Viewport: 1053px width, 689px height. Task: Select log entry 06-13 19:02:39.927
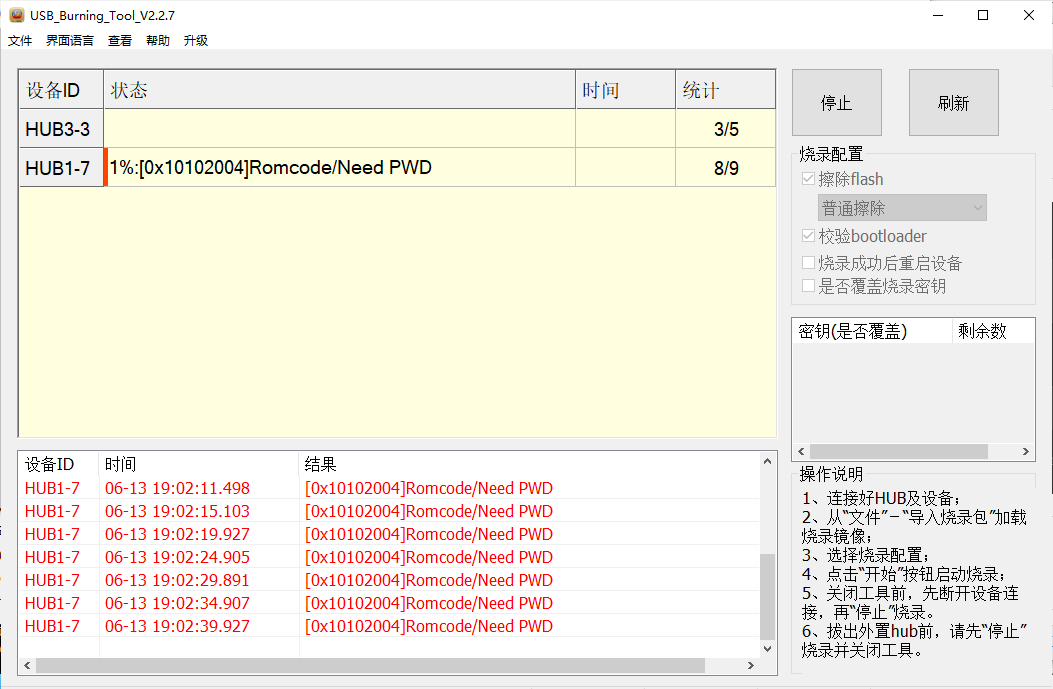390,626
